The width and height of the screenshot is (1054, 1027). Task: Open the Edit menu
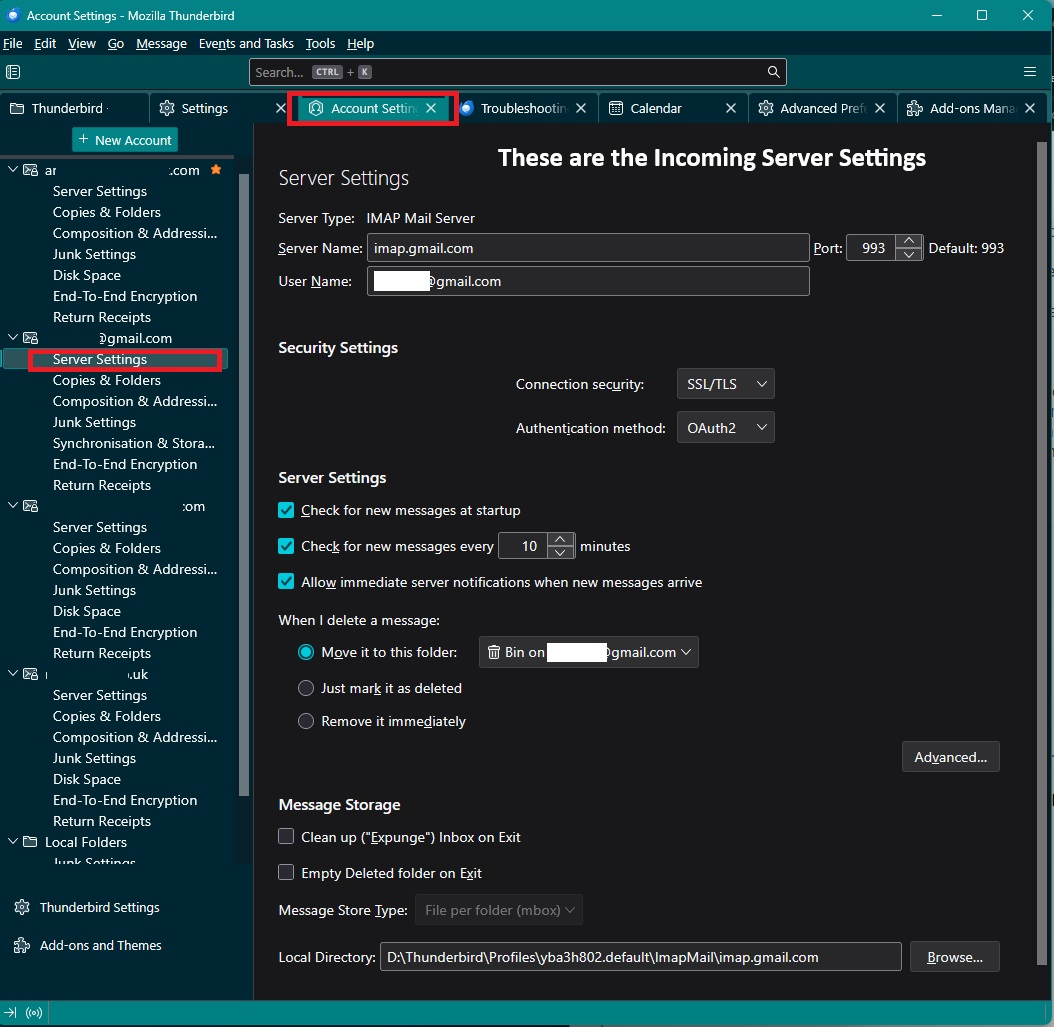[45, 44]
